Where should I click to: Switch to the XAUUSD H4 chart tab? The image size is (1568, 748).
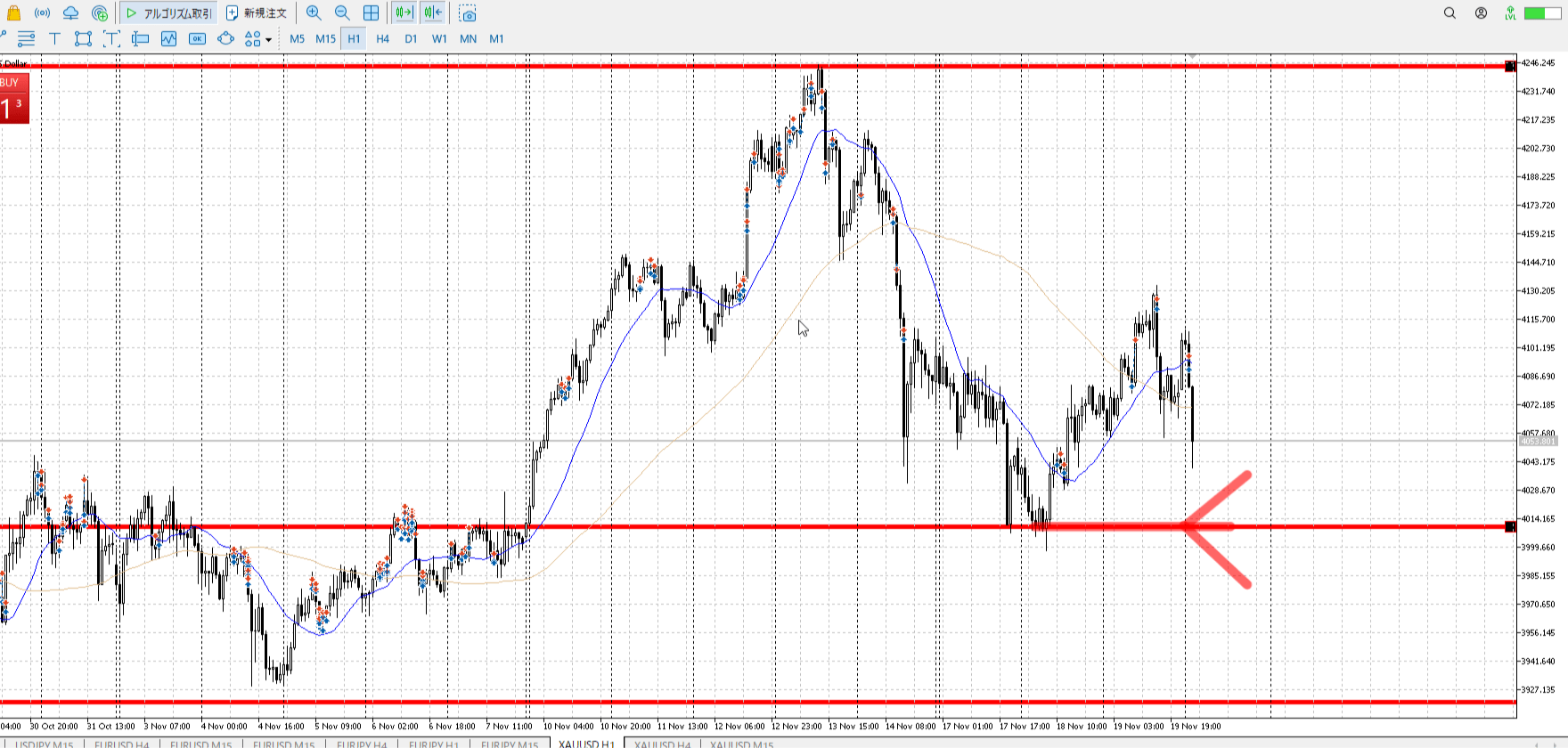click(x=662, y=744)
